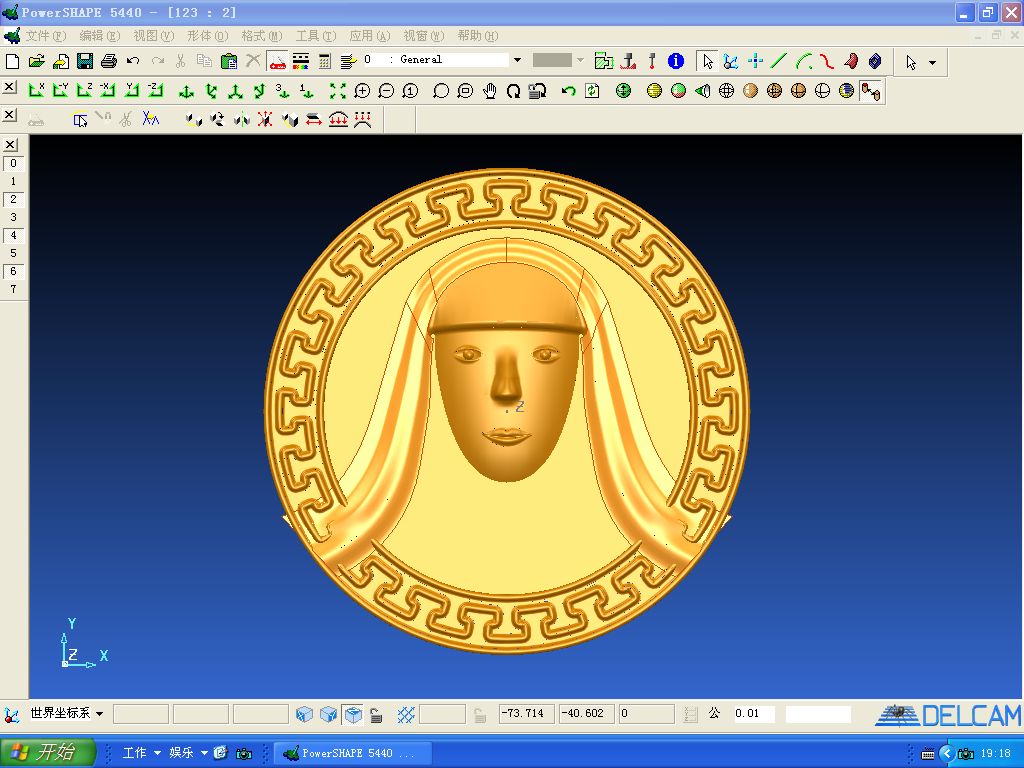Toggle the first principal plane cube button
1024x768 pixels.
pos(304,714)
